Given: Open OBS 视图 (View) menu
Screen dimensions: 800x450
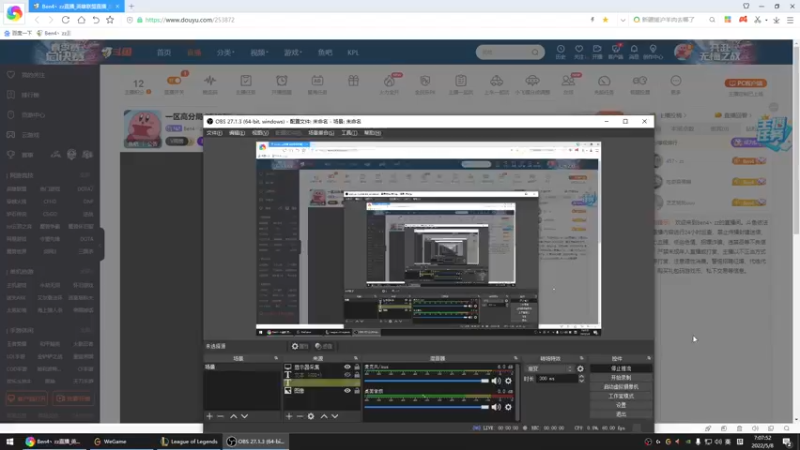Looking at the screenshot, I should tap(260, 133).
